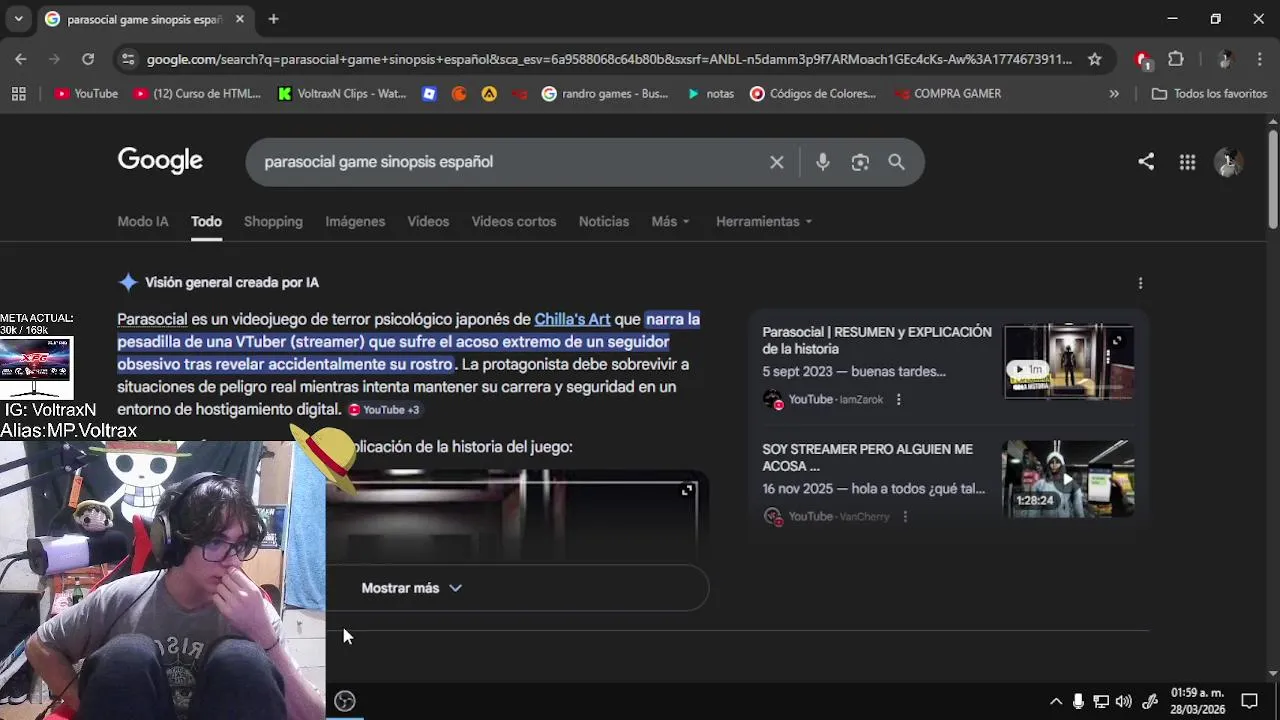This screenshot has width=1280, height=720.
Task: Open the Google apps grid
Action: tap(1187, 162)
